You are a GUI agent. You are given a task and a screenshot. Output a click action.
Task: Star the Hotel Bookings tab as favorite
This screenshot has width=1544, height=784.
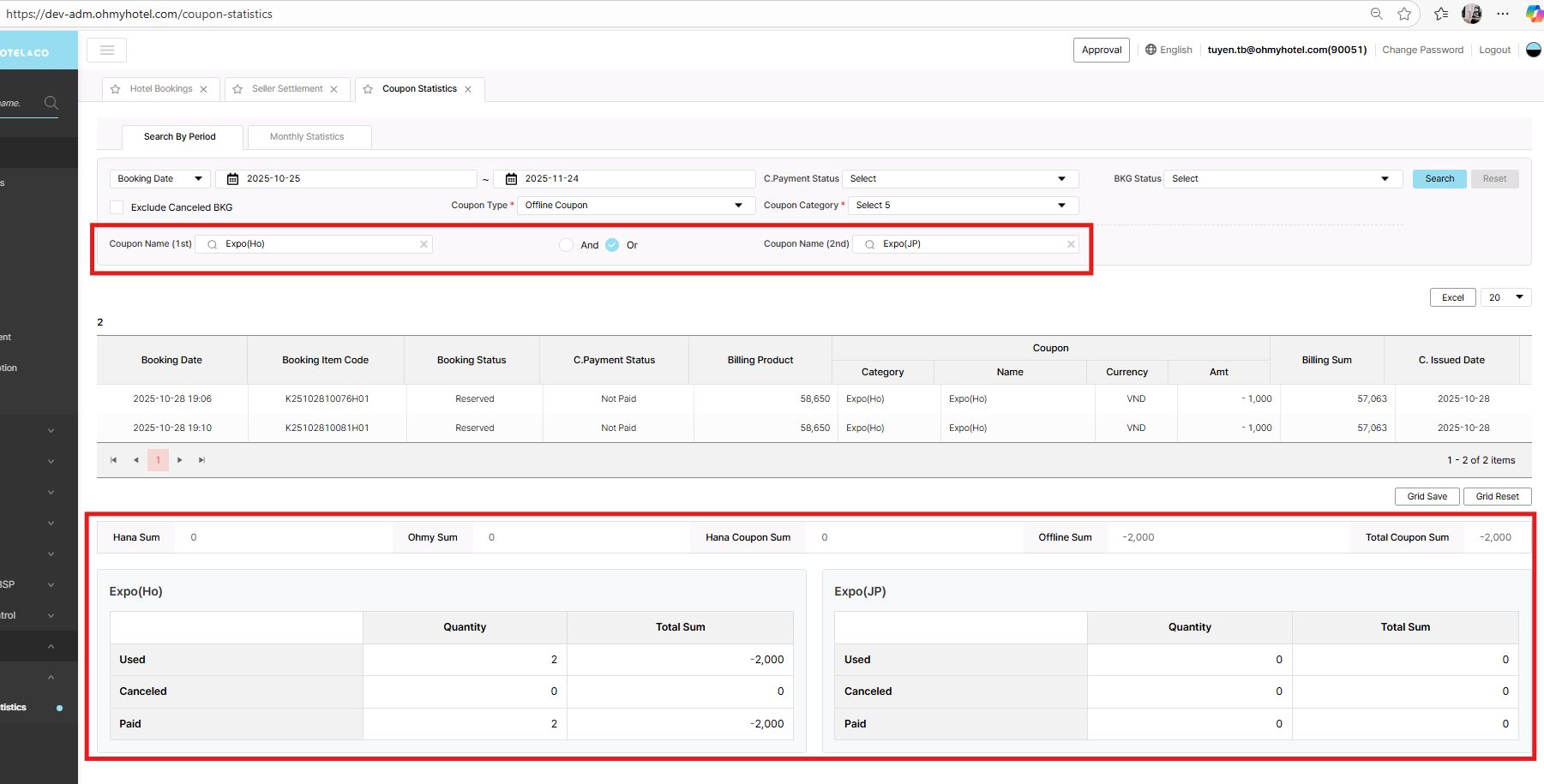pyautogui.click(x=116, y=89)
